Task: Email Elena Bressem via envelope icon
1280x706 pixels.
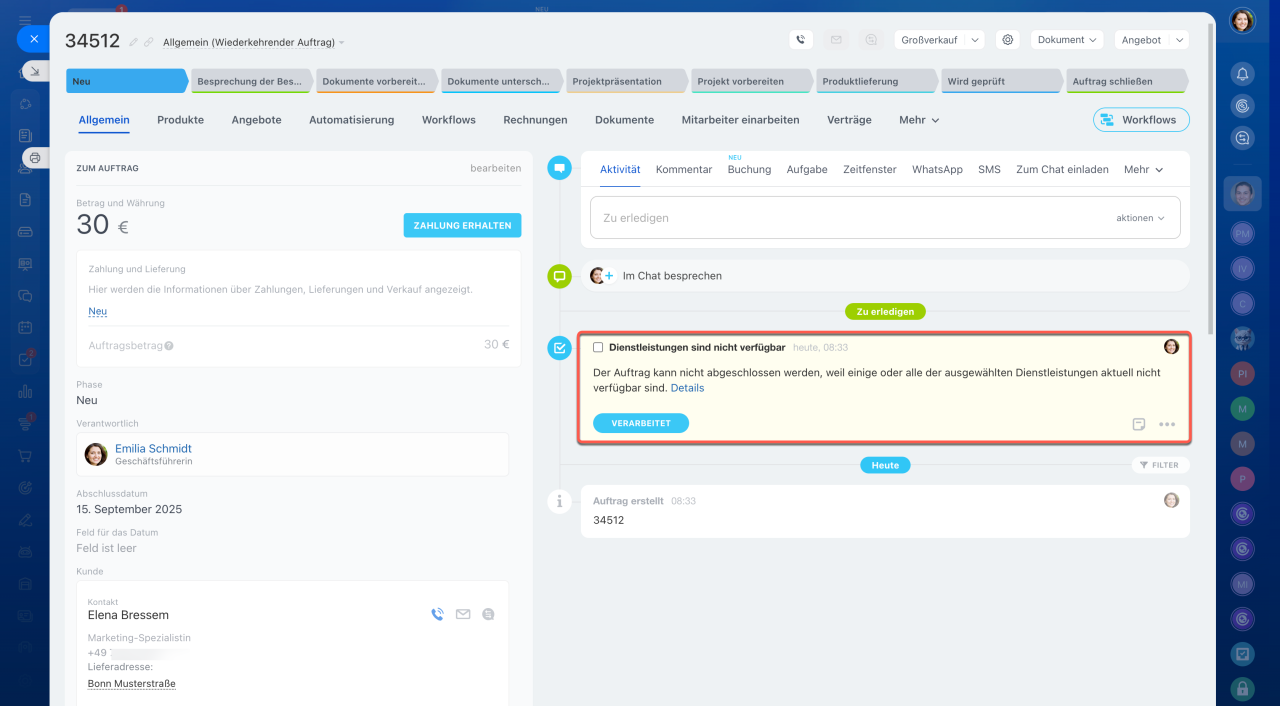Action: [x=463, y=615]
